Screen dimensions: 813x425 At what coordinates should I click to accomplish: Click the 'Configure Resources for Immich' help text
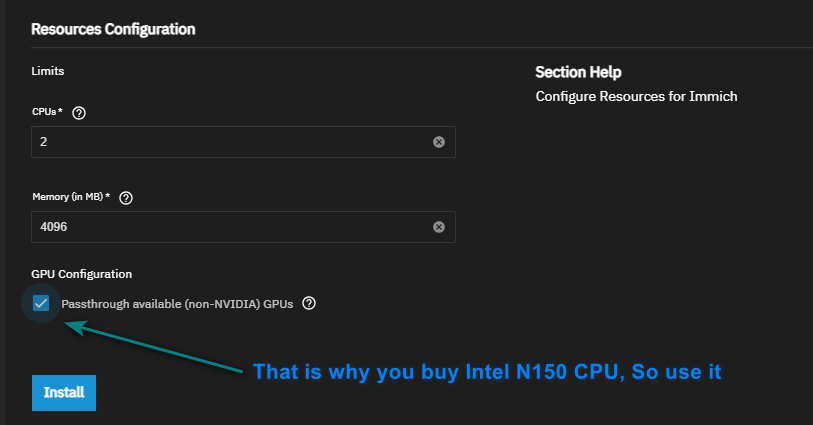coord(636,97)
